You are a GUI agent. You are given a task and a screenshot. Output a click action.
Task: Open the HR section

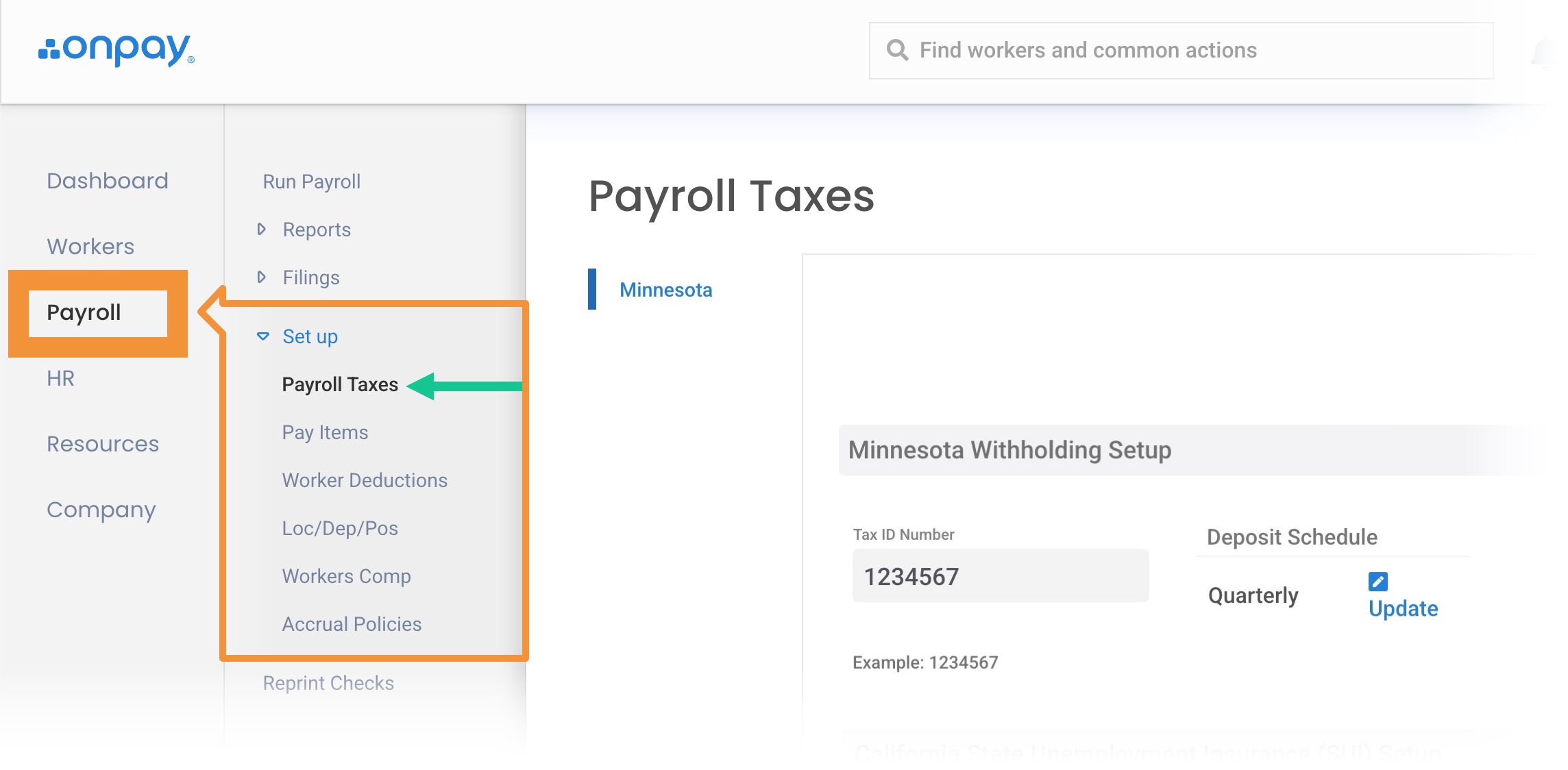coord(60,378)
